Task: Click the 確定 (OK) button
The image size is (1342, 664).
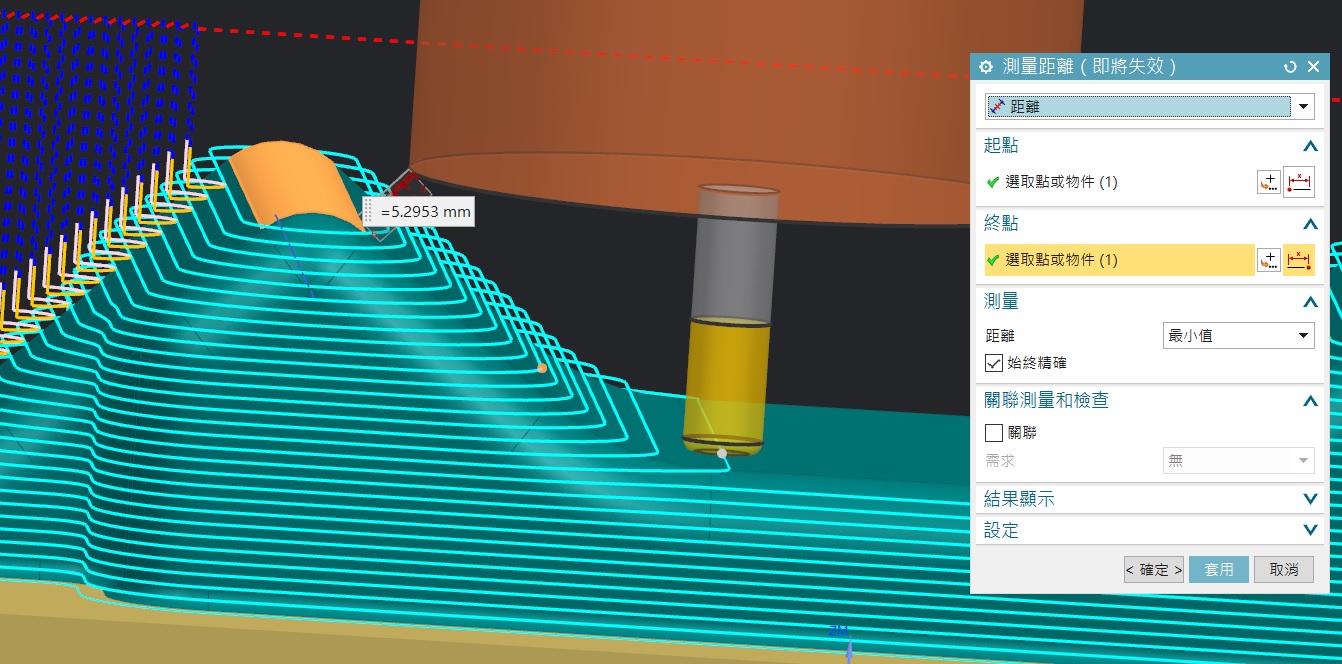Action: click(x=1153, y=569)
